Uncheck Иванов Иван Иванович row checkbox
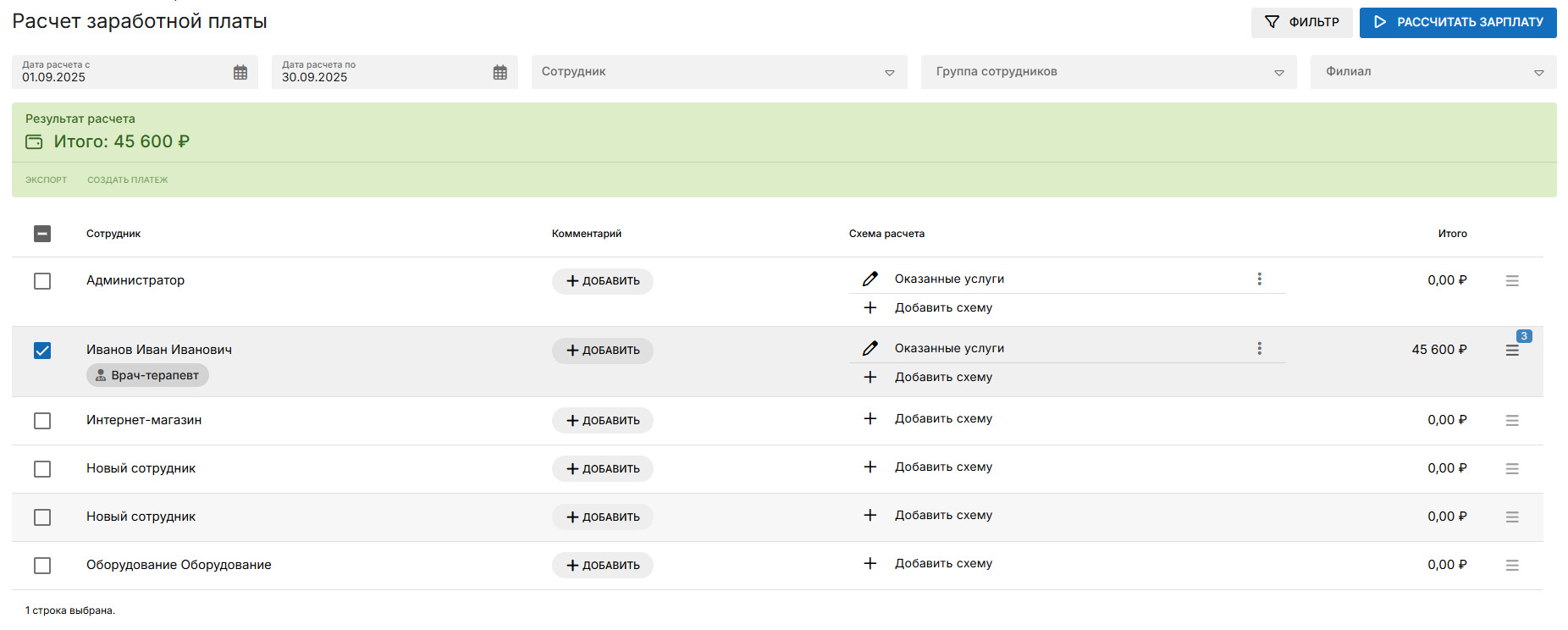Viewport: 1568px width, 630px height. tap(42, 351)
